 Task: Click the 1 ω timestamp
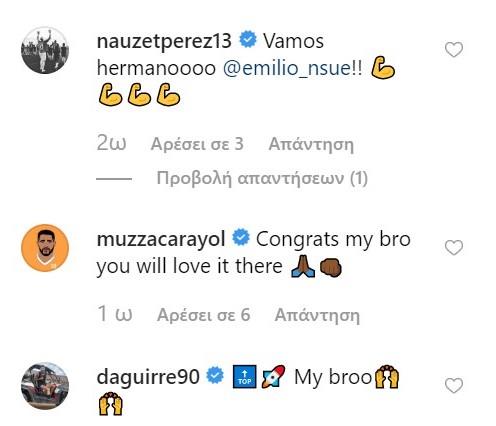[115, 314]
